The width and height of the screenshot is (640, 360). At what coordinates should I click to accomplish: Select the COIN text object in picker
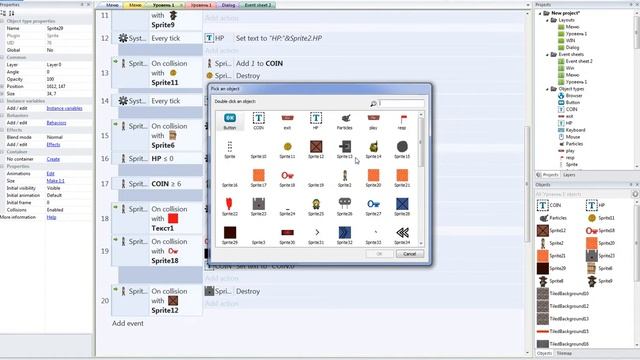(x=258, y=121)
